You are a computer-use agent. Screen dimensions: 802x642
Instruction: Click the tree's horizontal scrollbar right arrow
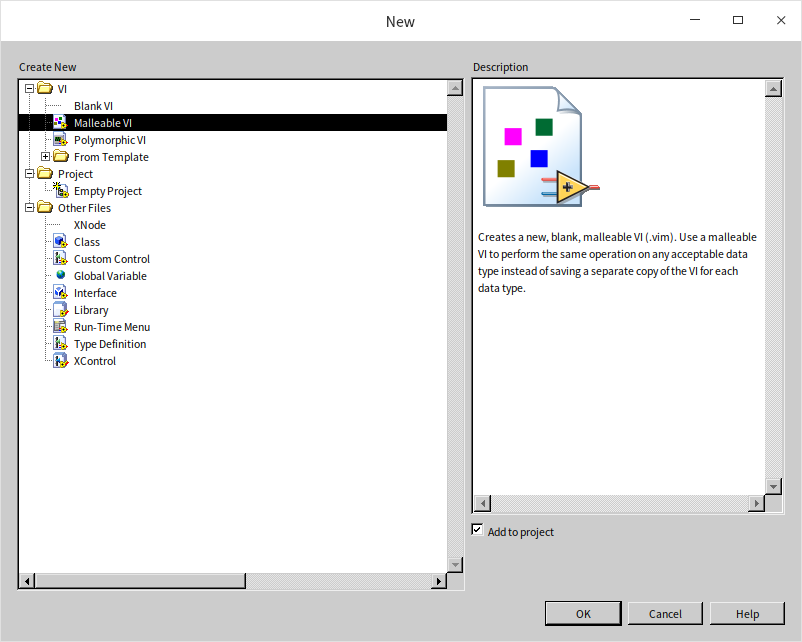(x=438, y=581)
